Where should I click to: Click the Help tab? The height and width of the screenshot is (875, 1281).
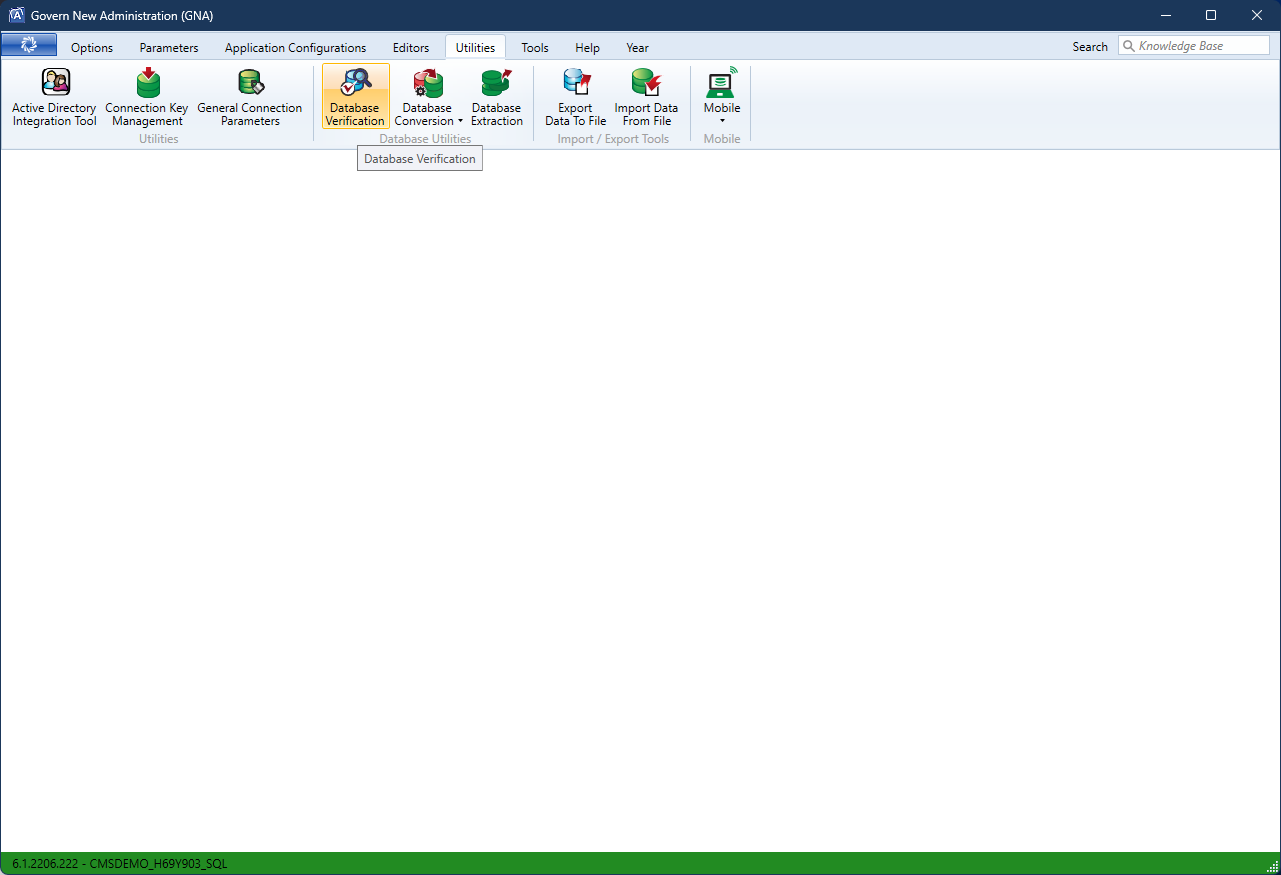[588, 48]
